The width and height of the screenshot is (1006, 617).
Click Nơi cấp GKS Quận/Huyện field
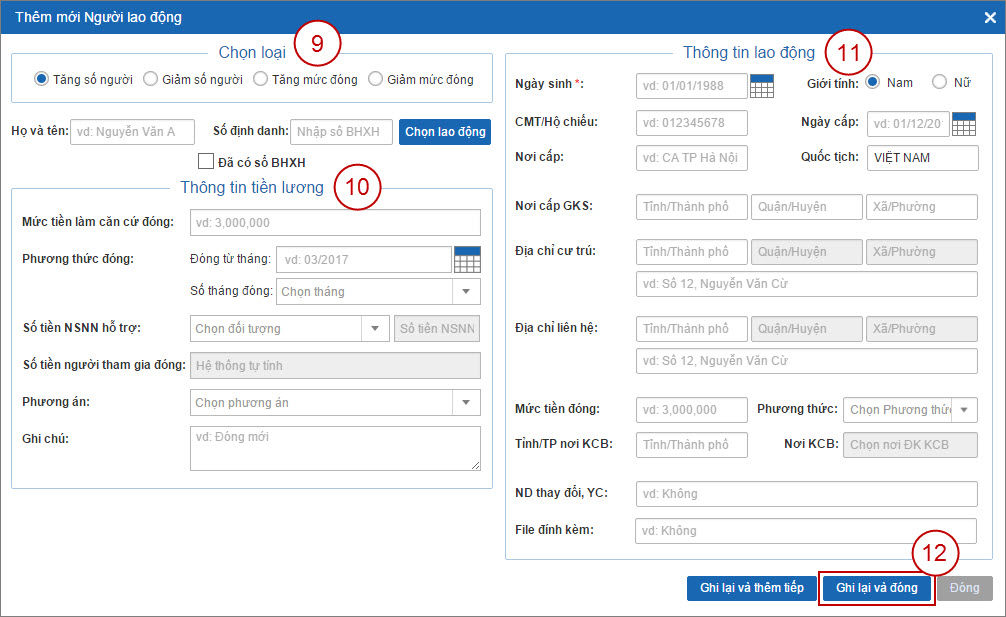pyautogui.click(x=806, y=207)
